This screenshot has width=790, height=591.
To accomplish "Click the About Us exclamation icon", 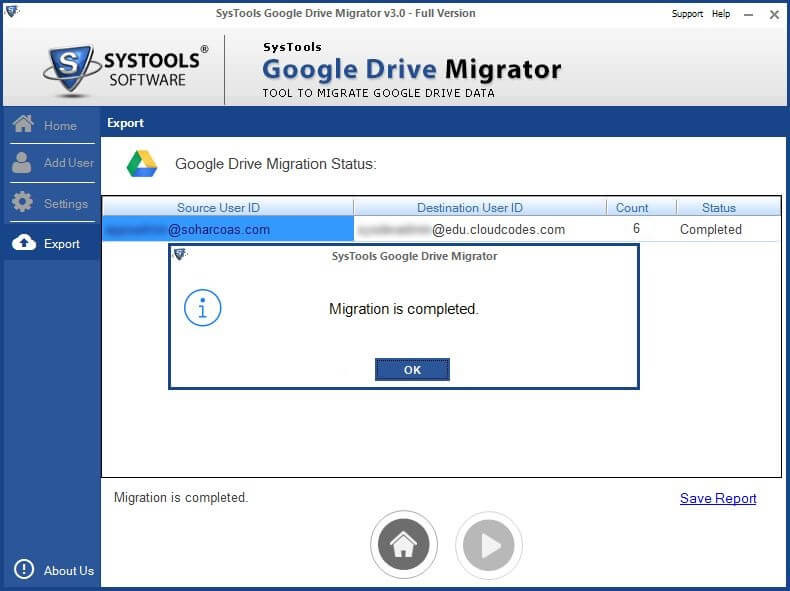I will click(24, 569).
